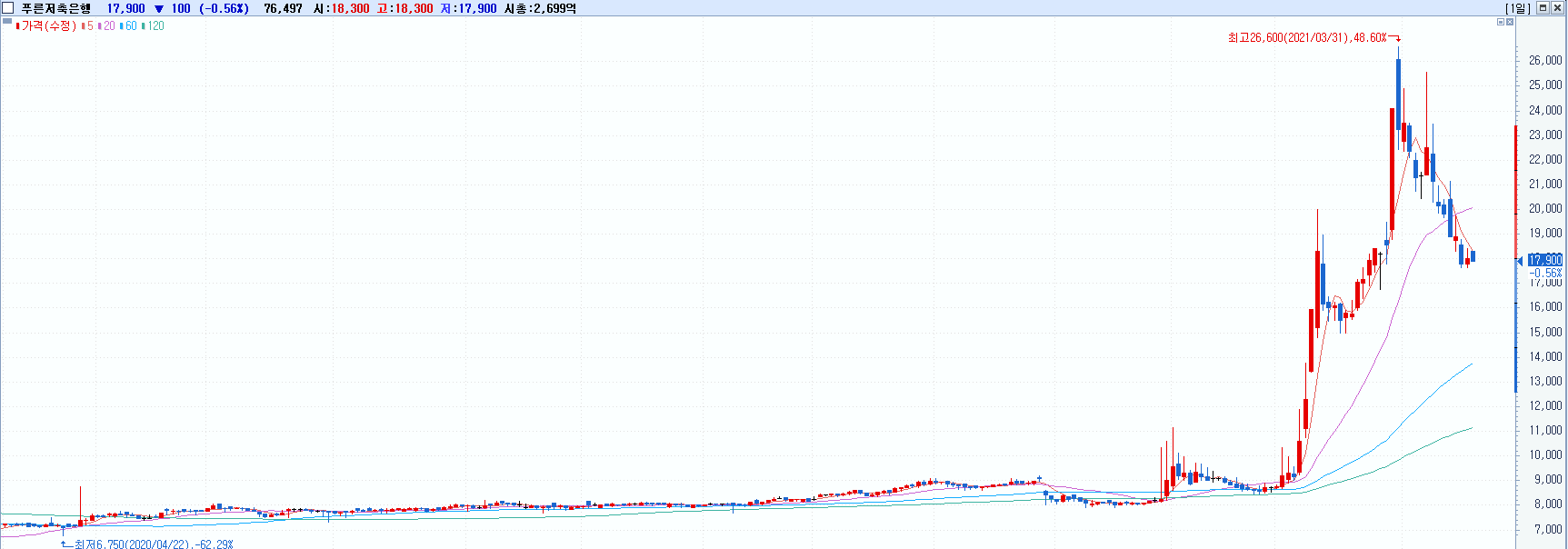Click the 10,000 price axis label
This screenshot has height=549, width=1568.
[1545, 454]
